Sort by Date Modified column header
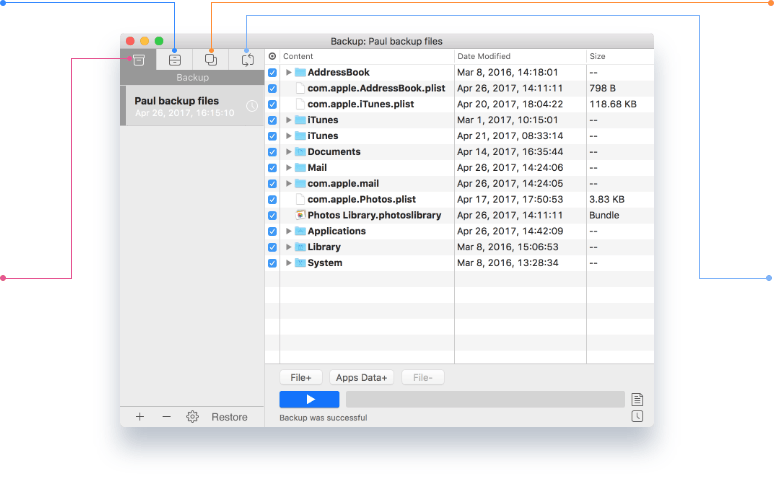The image size is (774, 485). tap(520, 57)
